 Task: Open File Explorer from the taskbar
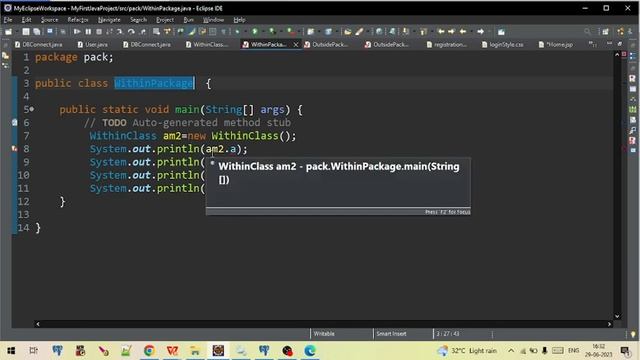[x=195, y=350]
